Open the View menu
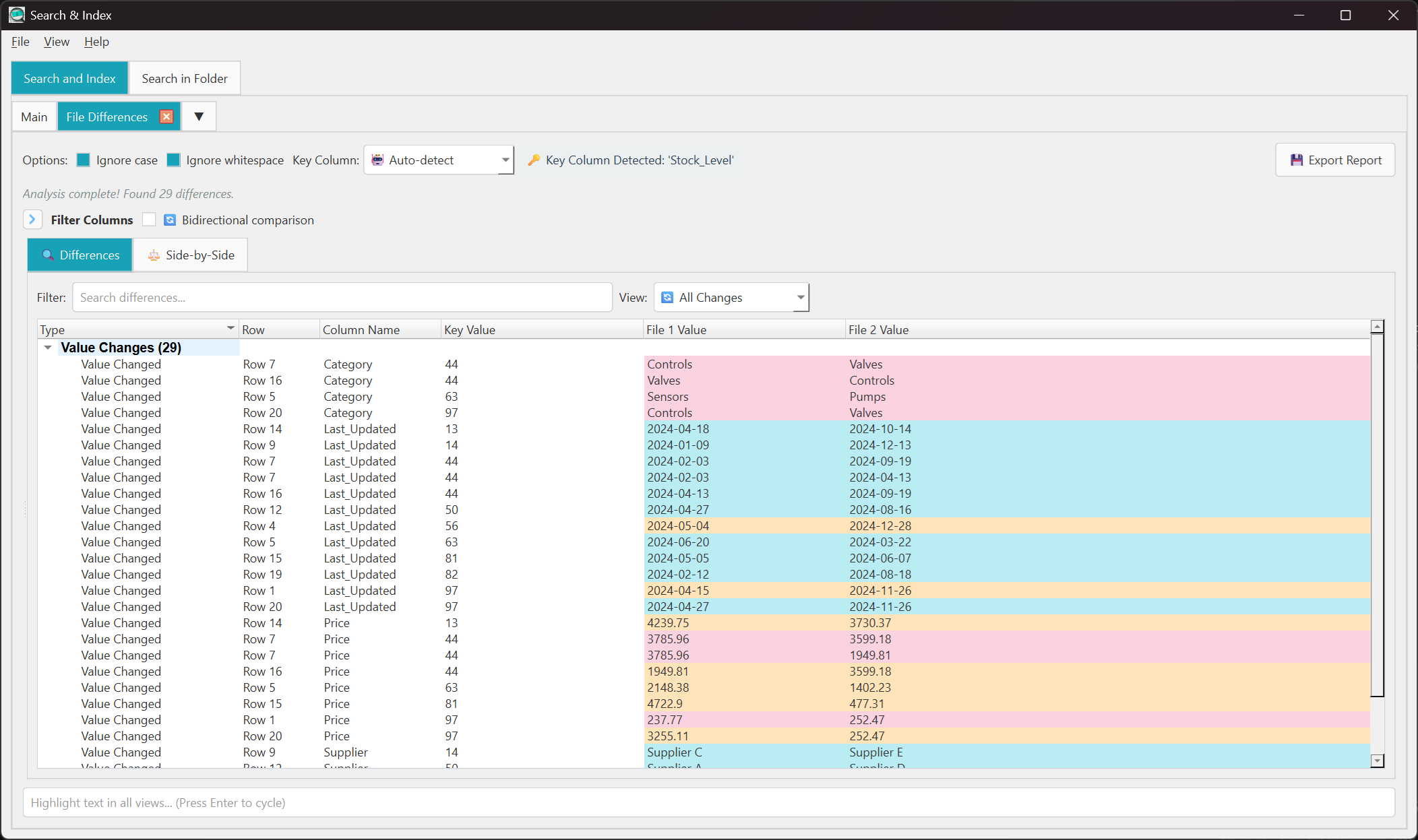Viewport: 1418px width, 840px height. (x=57, y=42)
